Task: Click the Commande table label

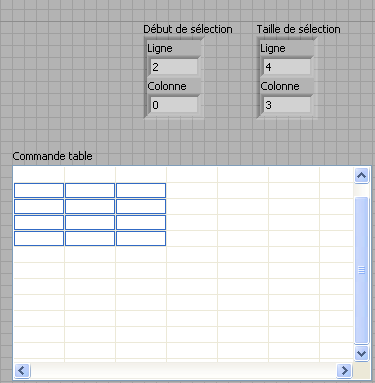Action: tap(52, 156)
